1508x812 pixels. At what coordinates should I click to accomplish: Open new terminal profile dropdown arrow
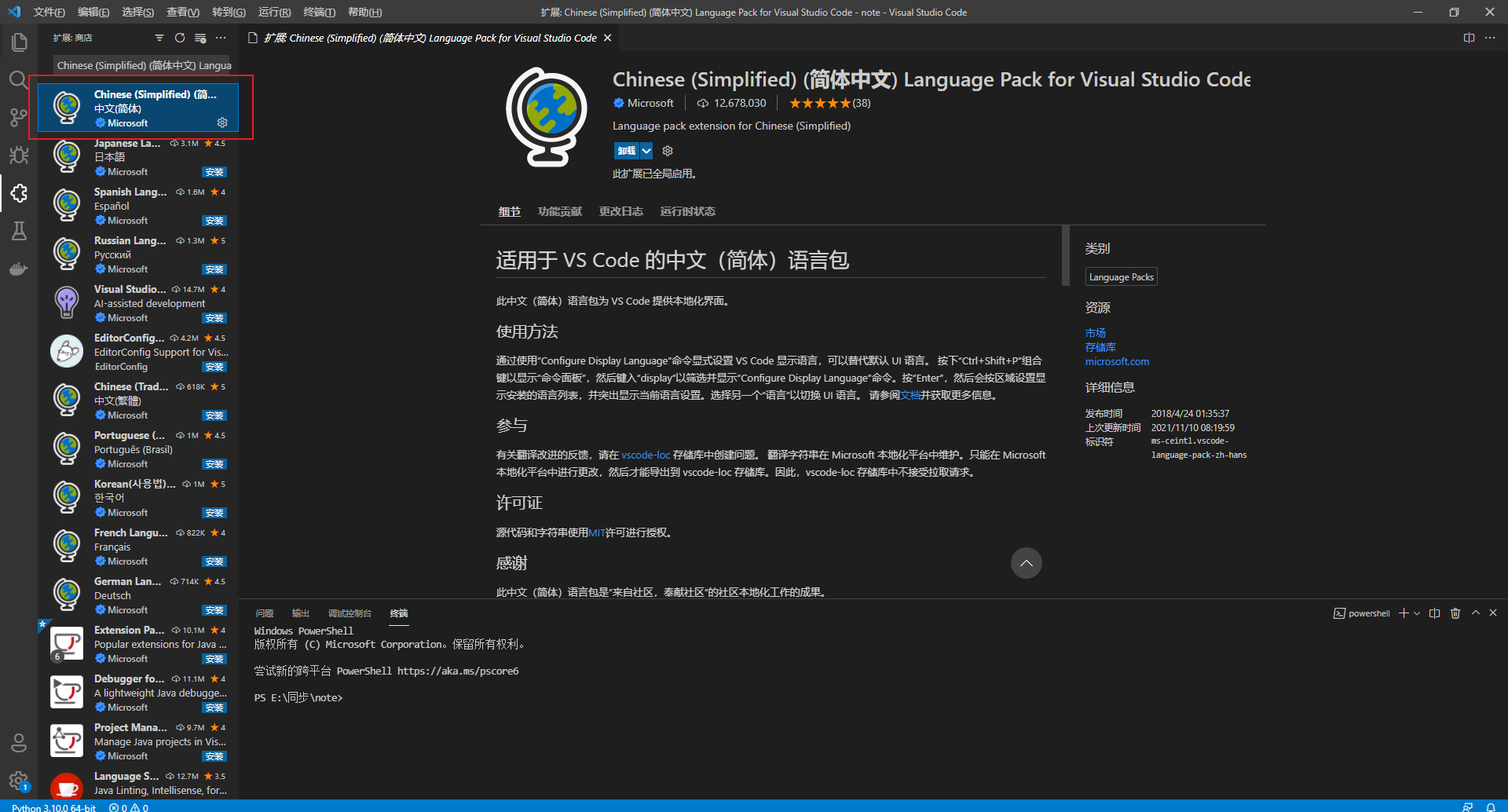coord(1417,613)
